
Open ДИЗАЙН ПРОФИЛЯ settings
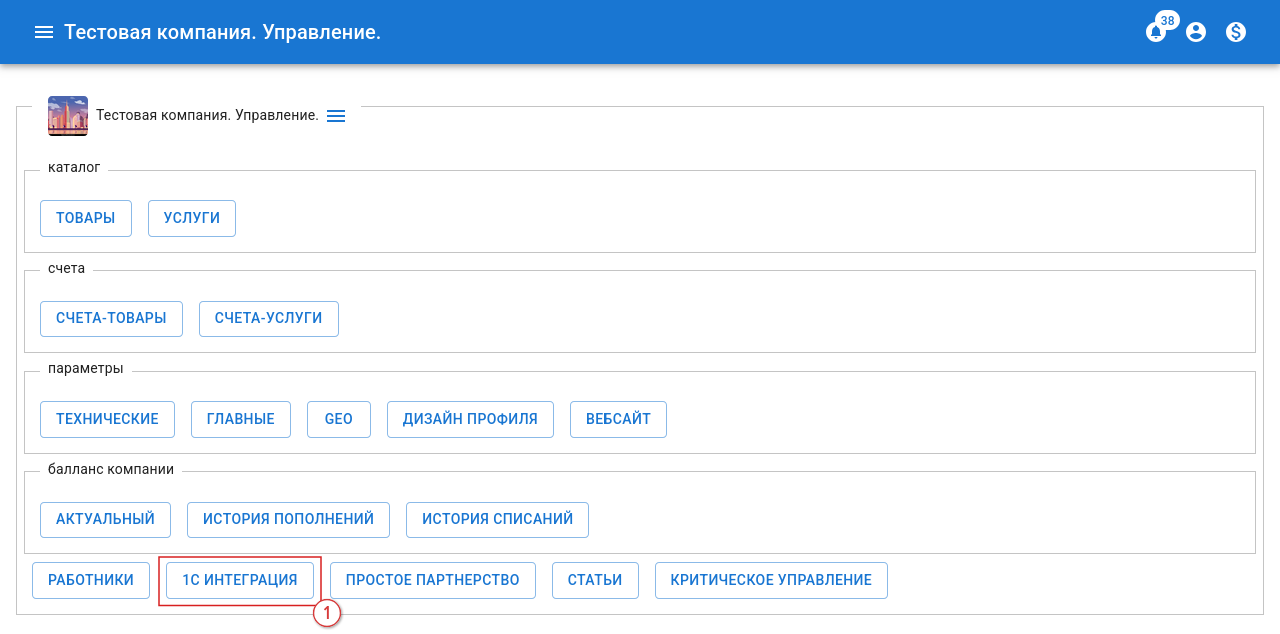pos(470,419)
